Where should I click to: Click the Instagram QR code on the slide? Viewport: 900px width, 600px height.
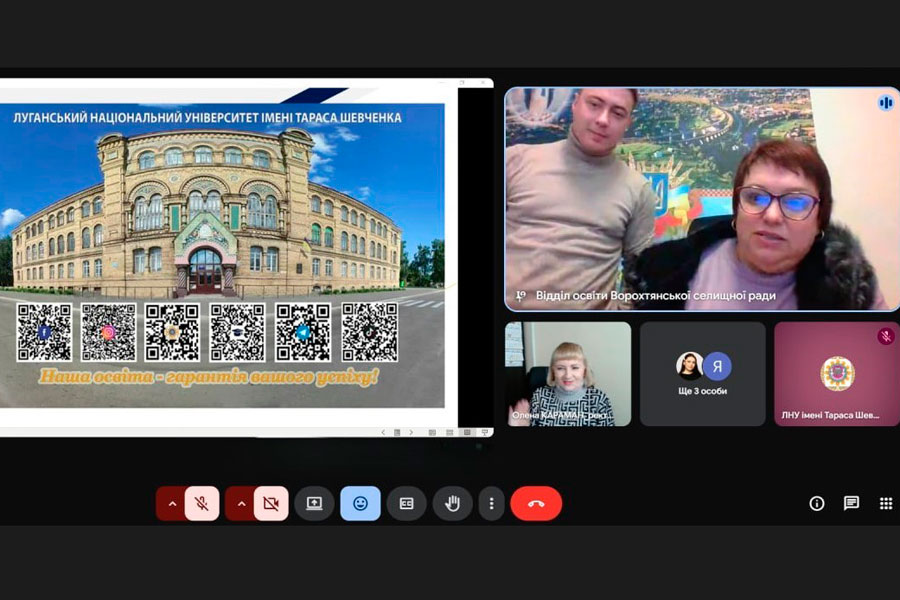point(108,332)
